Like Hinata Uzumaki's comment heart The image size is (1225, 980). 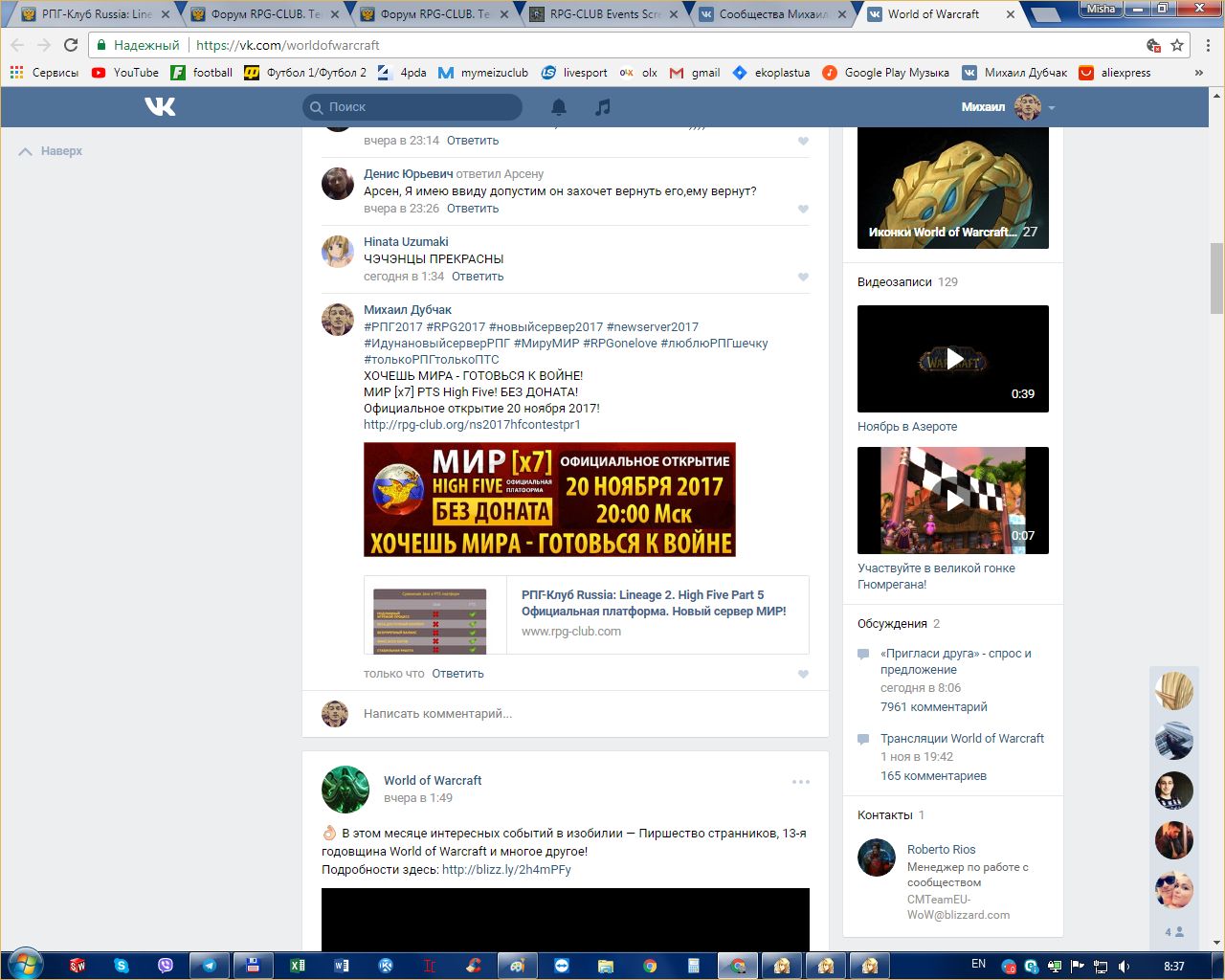pyautogui.click(x=803, y=277)
